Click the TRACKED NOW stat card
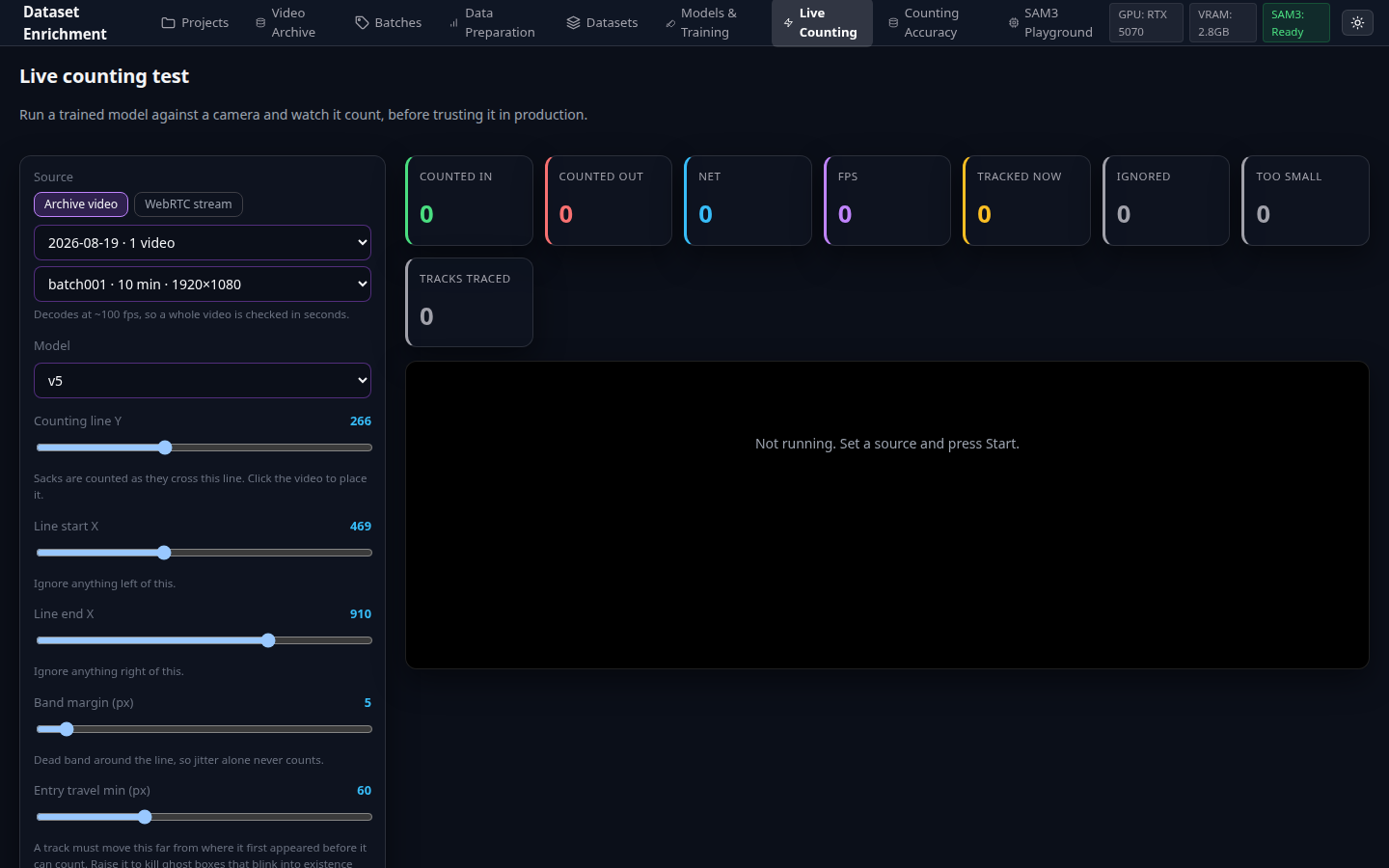 click(1026, 201)
